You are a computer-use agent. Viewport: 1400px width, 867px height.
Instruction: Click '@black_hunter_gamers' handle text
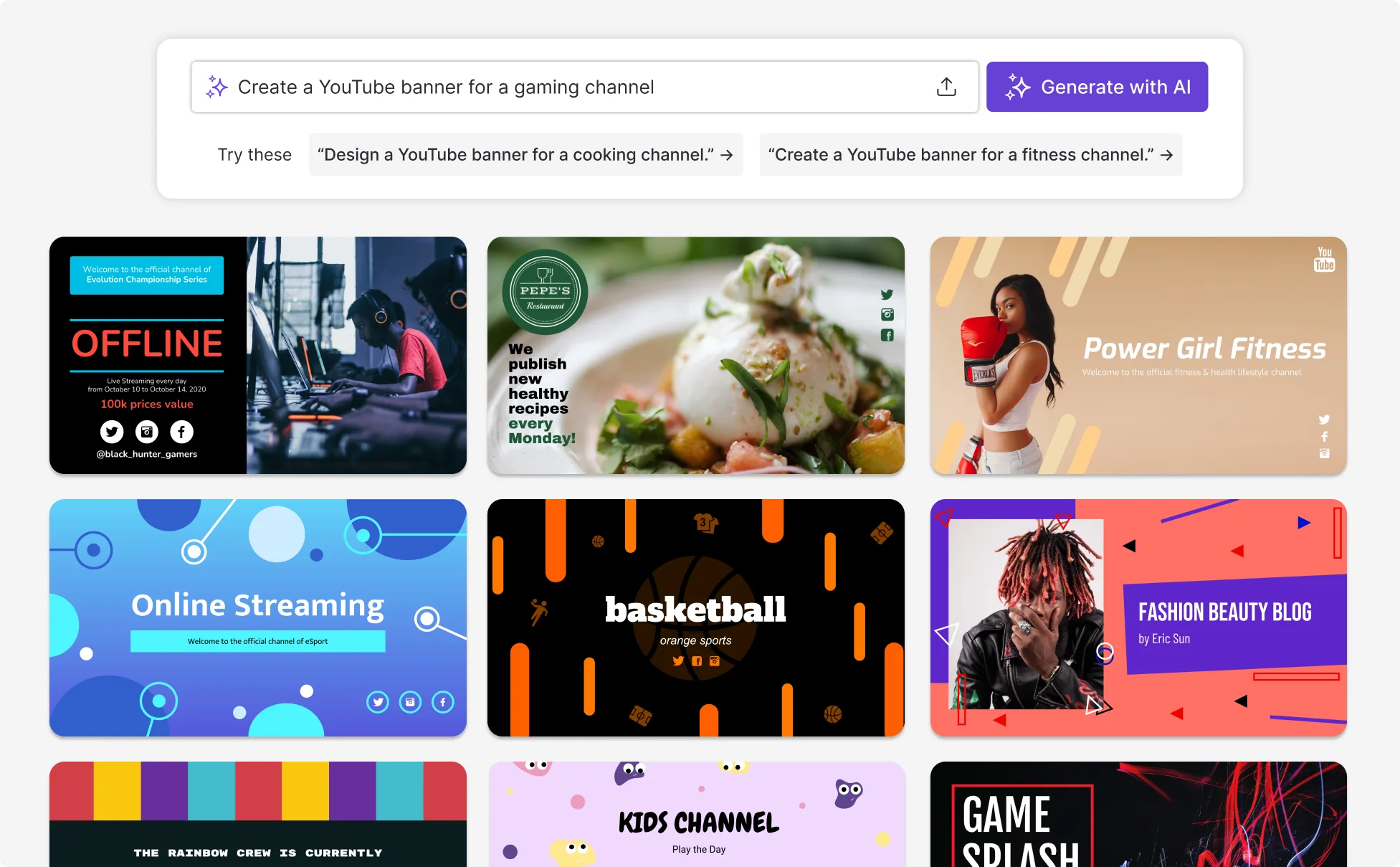click(147, 454)
